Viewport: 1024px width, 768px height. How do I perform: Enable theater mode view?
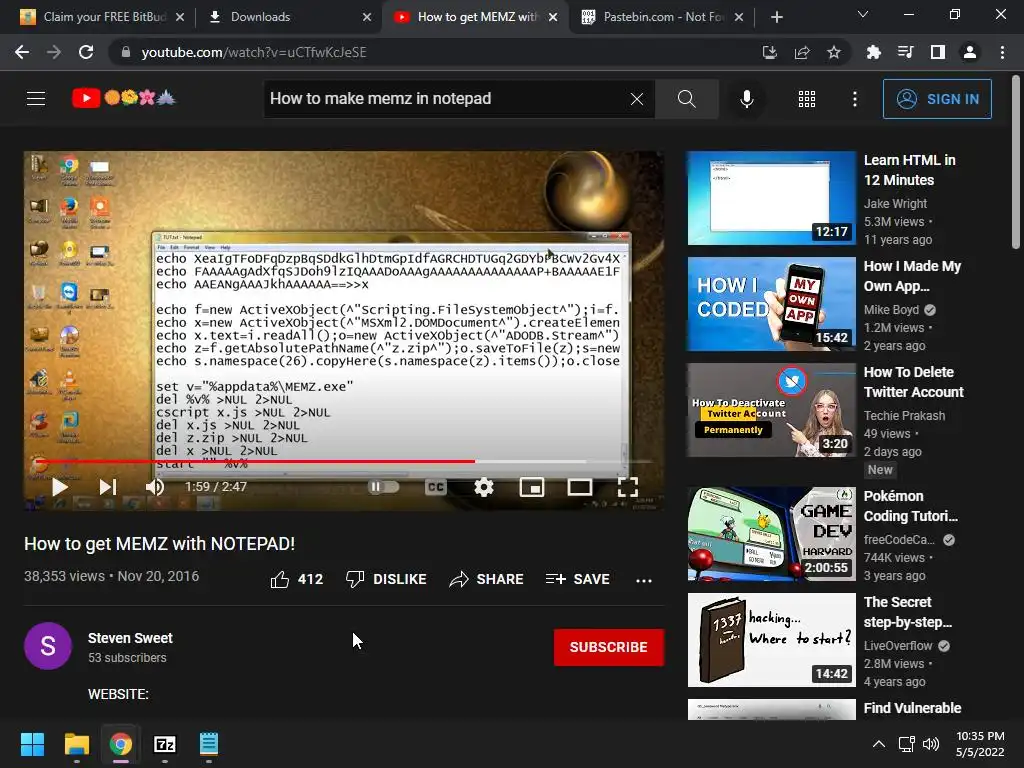click(579, 487)
